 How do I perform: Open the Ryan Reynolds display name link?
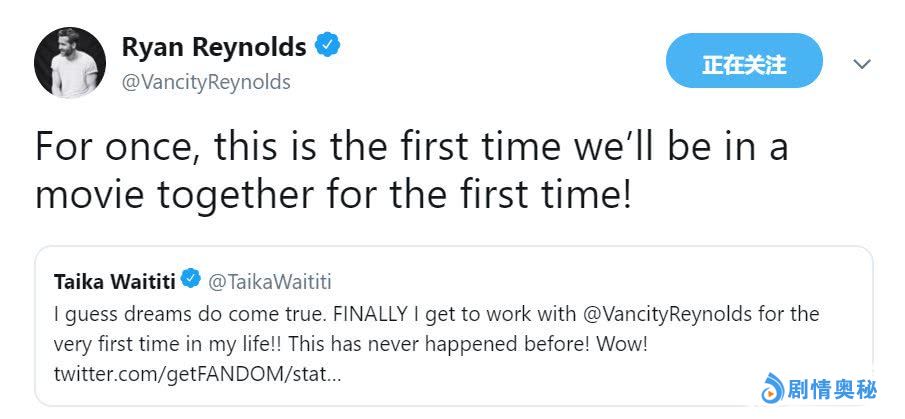pos(213,47)
